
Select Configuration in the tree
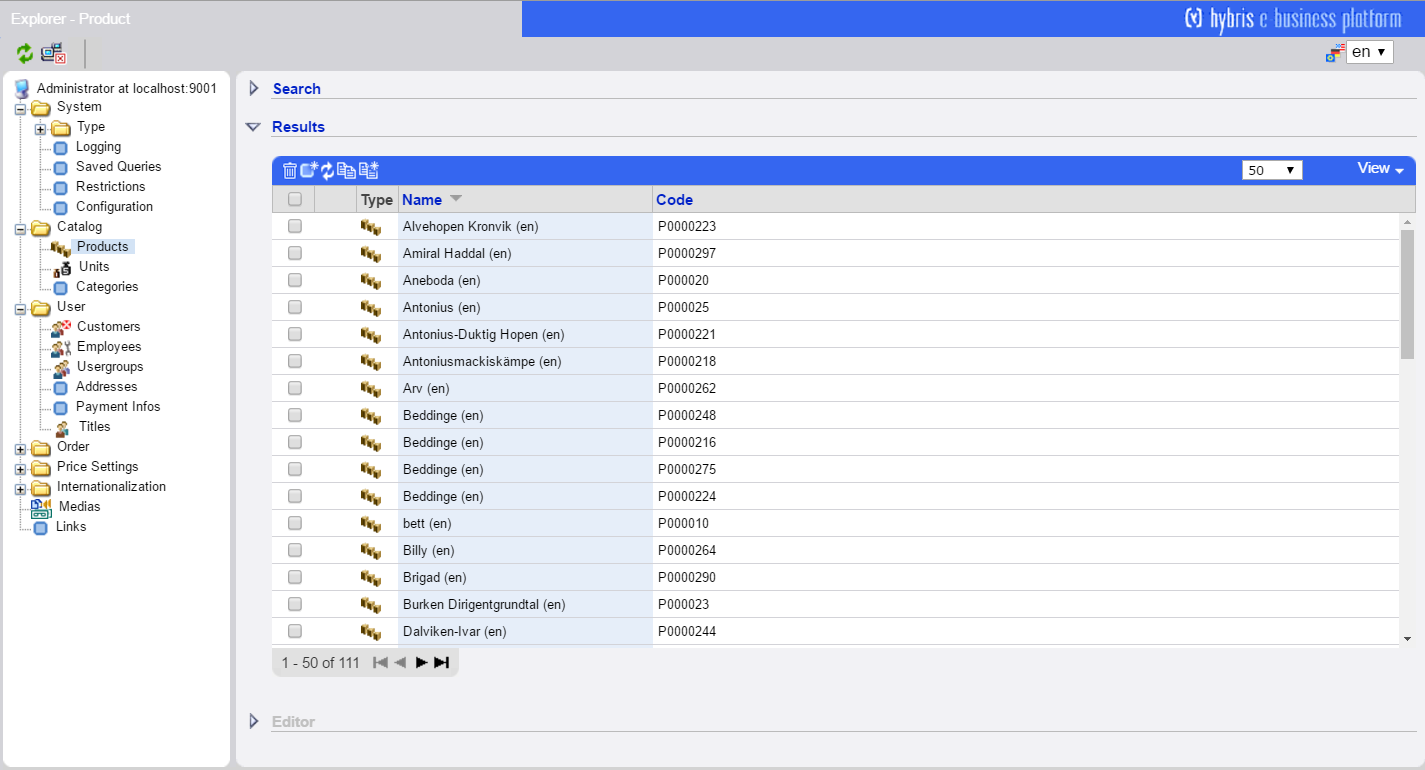click(114, 207)
